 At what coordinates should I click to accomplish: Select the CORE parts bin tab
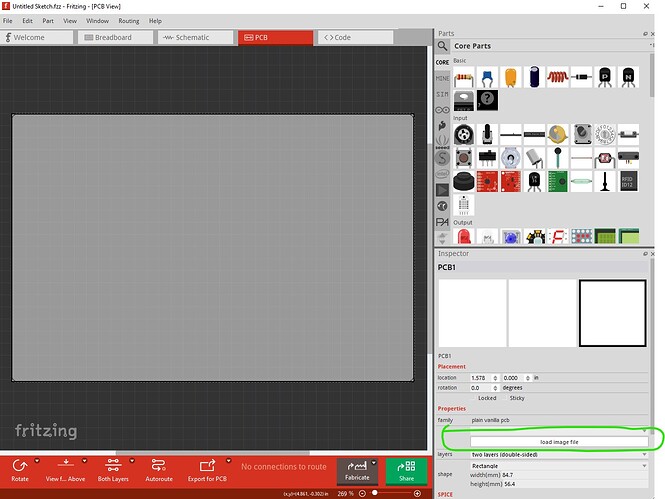442,62
